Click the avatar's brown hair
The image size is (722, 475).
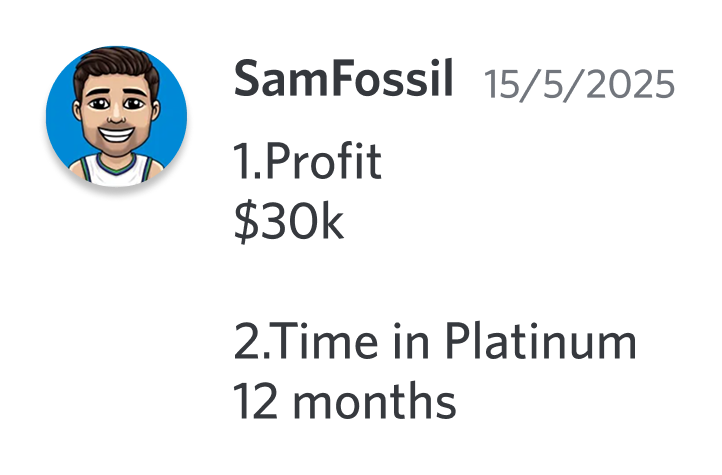click(116, 66)
